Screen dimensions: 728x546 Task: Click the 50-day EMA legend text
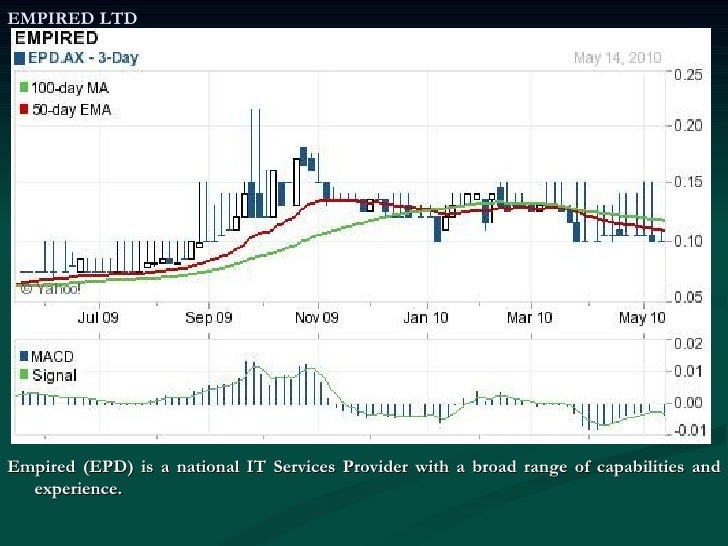click(72, 110)
